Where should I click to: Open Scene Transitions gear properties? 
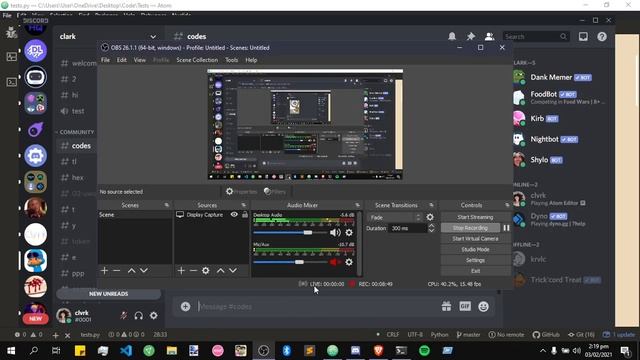click(x=430, y=218)
